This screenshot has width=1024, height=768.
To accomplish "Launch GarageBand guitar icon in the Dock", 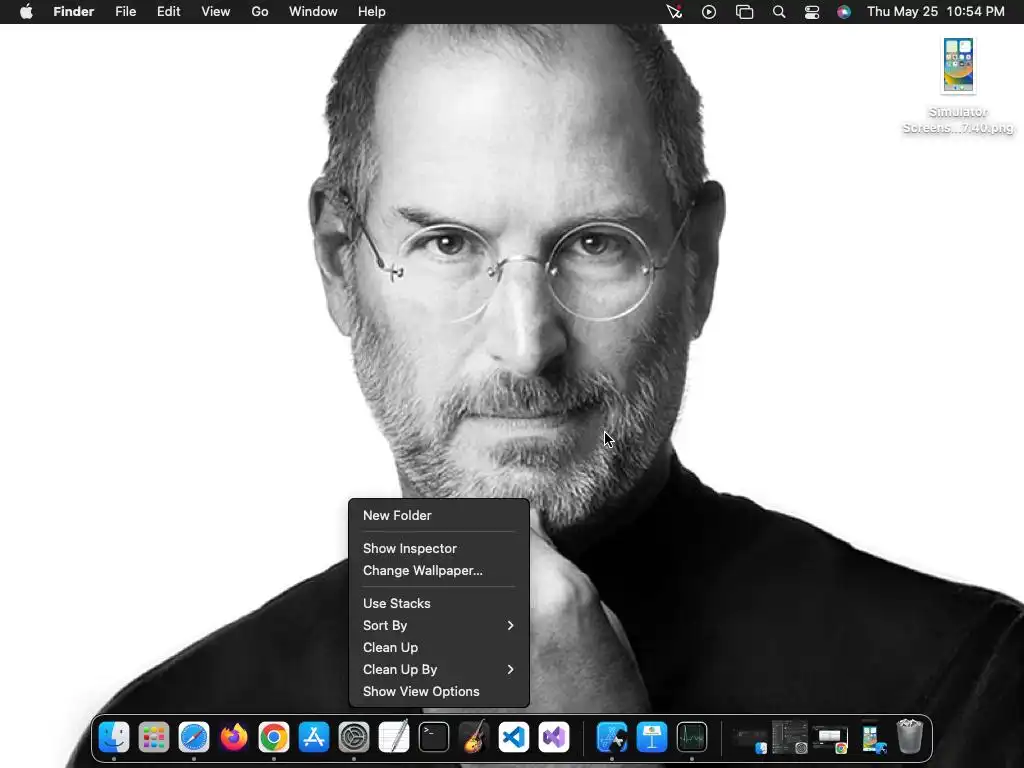I will point(474,737).
